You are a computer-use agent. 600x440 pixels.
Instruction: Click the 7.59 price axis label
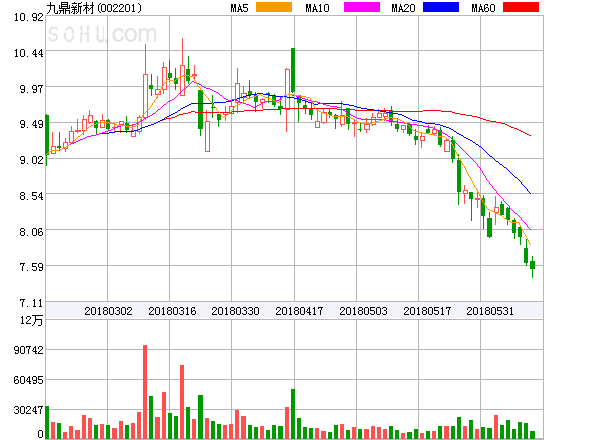point(31,267)
